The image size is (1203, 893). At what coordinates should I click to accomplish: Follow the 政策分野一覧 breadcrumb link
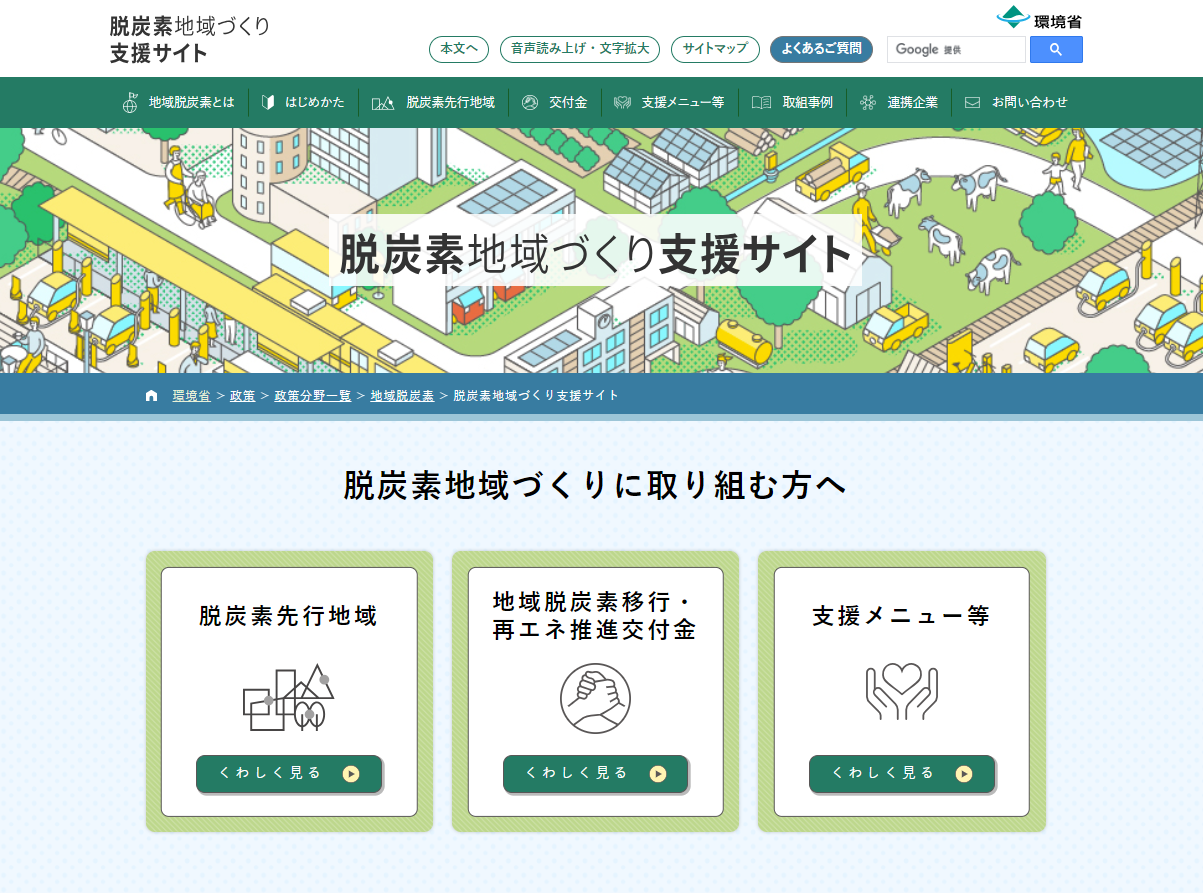pyautogui.click(x=313, y=396)
